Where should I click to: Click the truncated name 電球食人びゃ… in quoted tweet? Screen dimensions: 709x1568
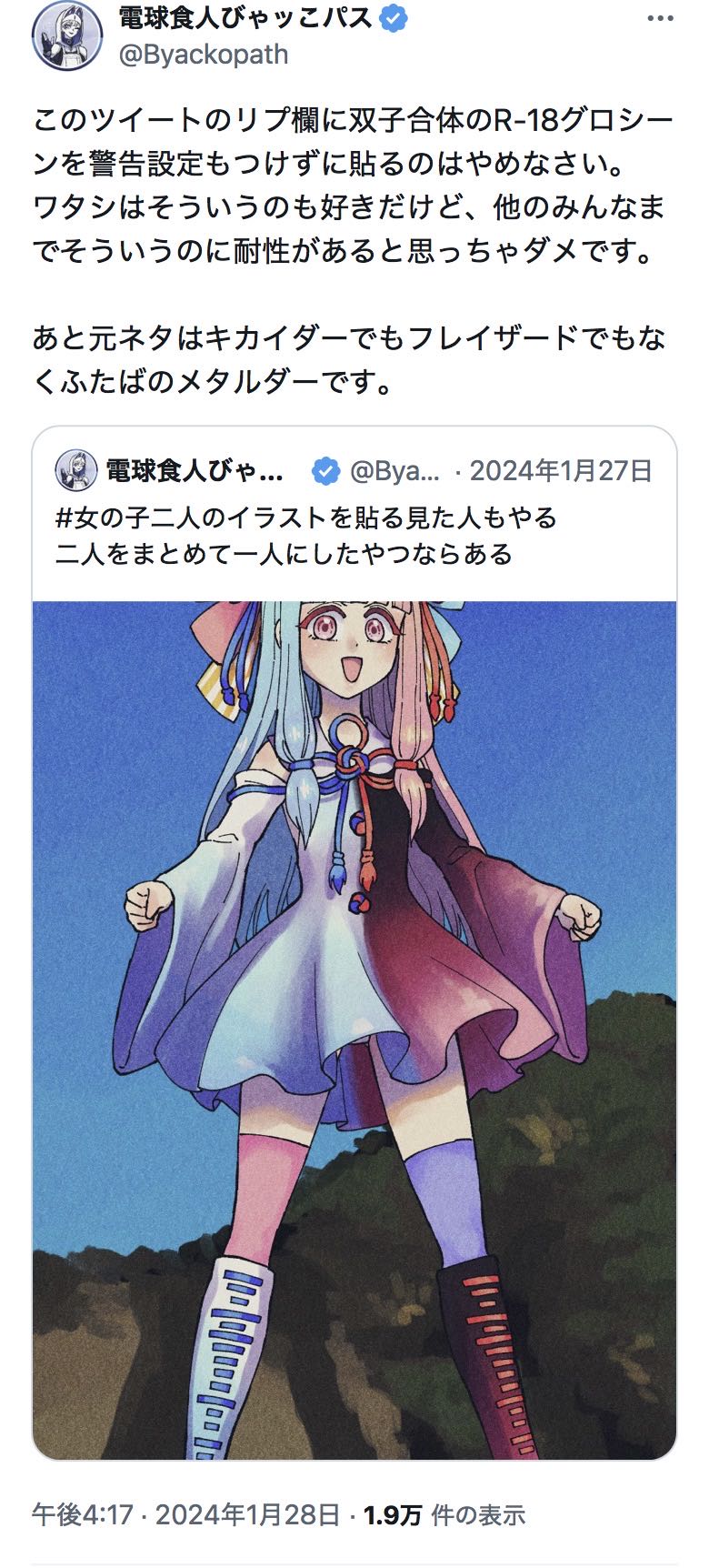pos(195,470)
